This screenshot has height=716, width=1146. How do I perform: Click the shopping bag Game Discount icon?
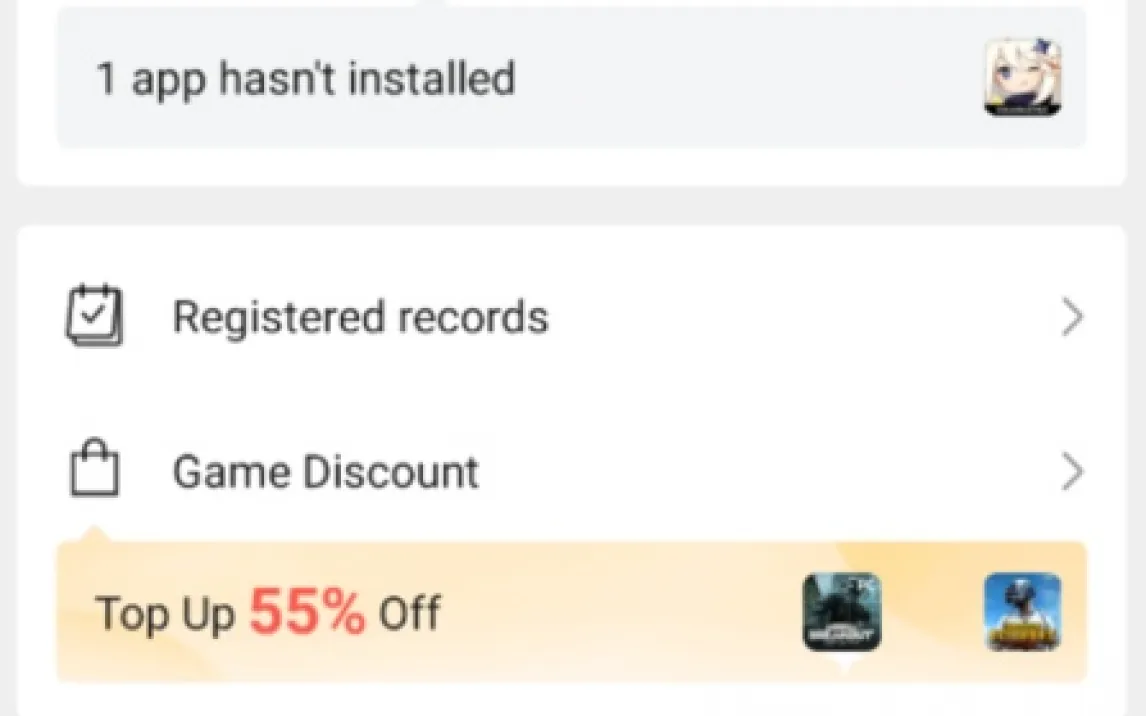pyautogui.click(x=94, y=472)
